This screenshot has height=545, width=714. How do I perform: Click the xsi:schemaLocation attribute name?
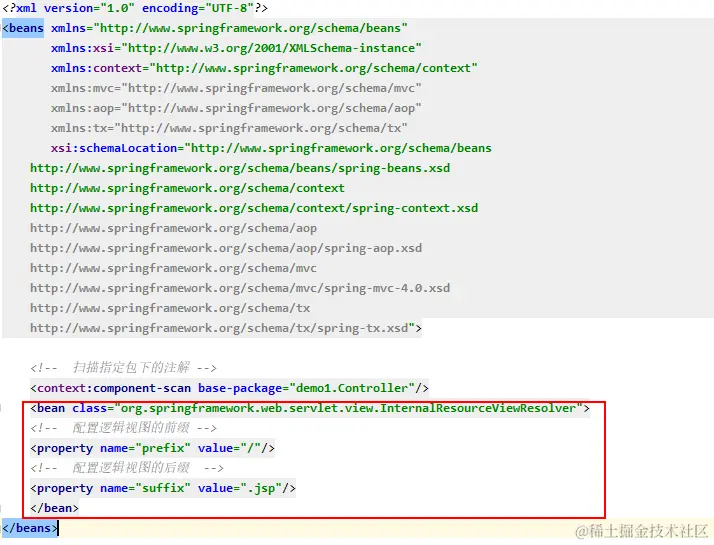click(x=114, y=148)
